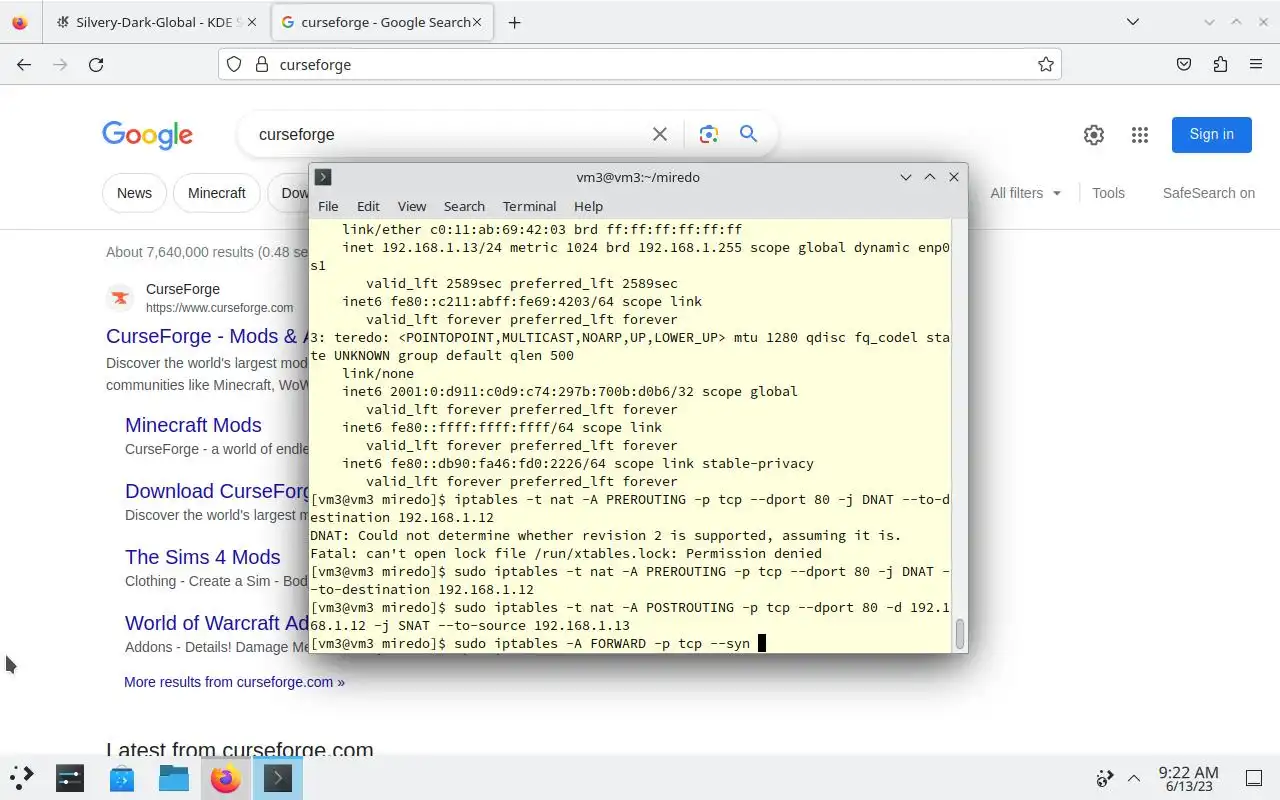Switch to Firefox in the taskbar
This screenshot has width=1280, height=800.
pos(226,778)
